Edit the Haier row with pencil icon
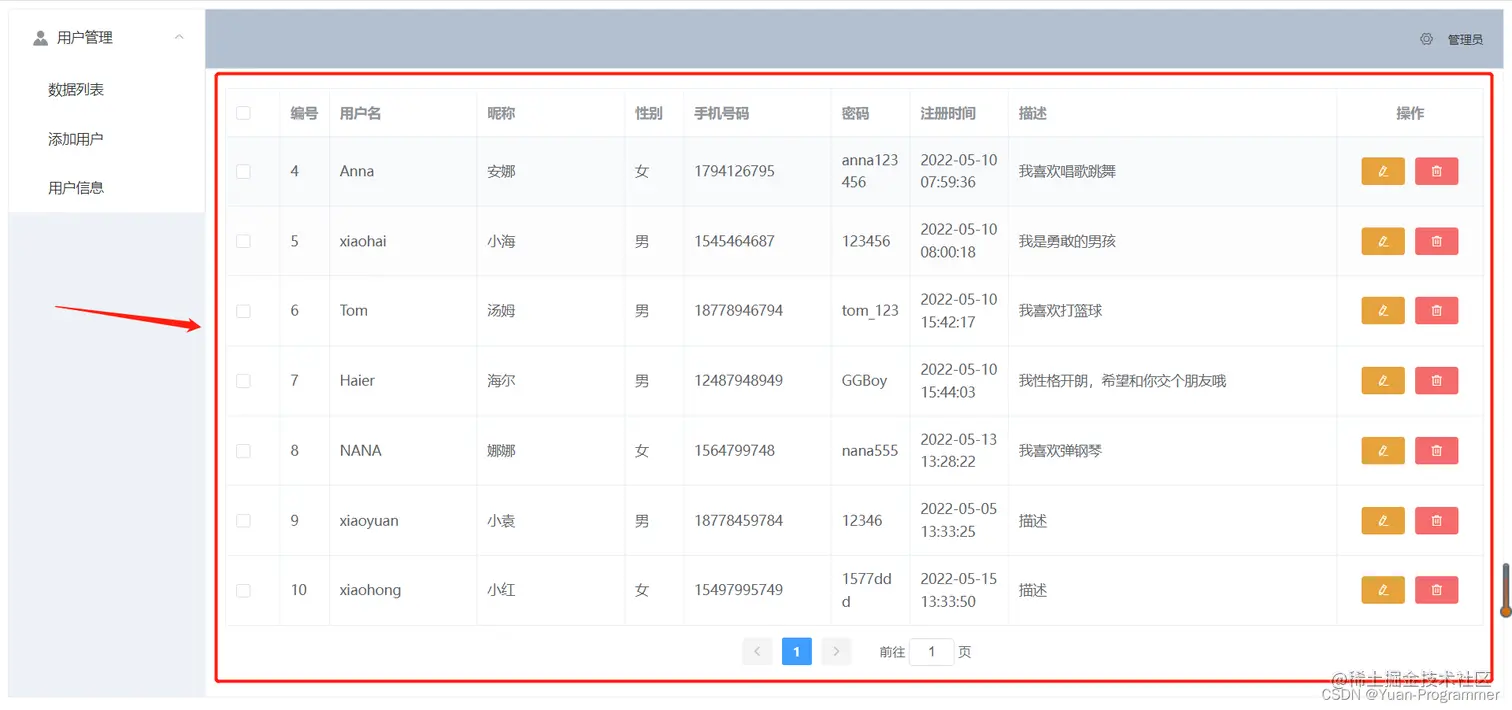 pos(1383,380)
